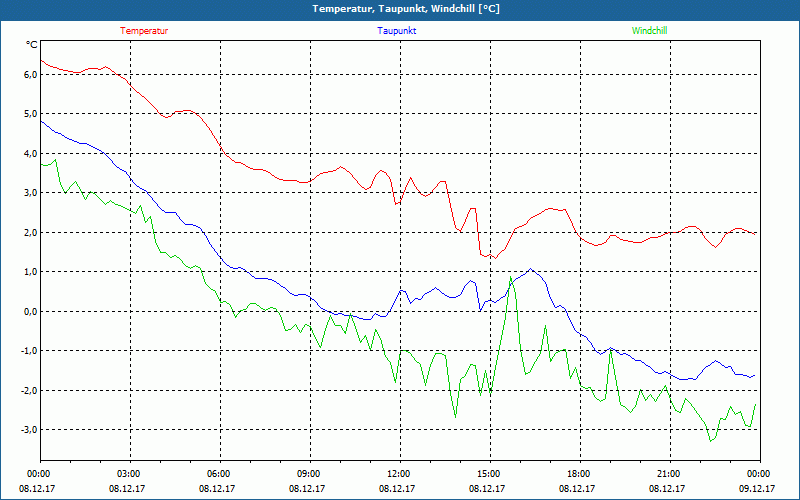Click the 21:00 time axis label
This screenshot has width=800, height=500.
tap(670, 474)
